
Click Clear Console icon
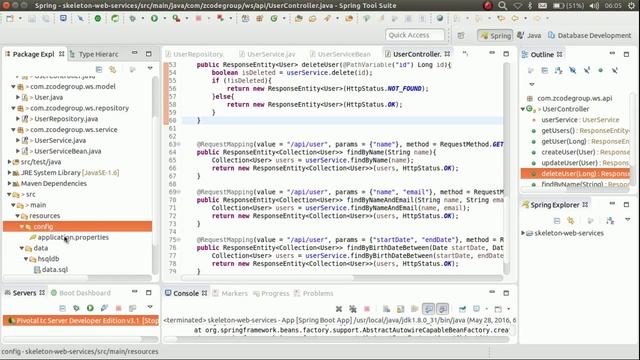(386, 309)
